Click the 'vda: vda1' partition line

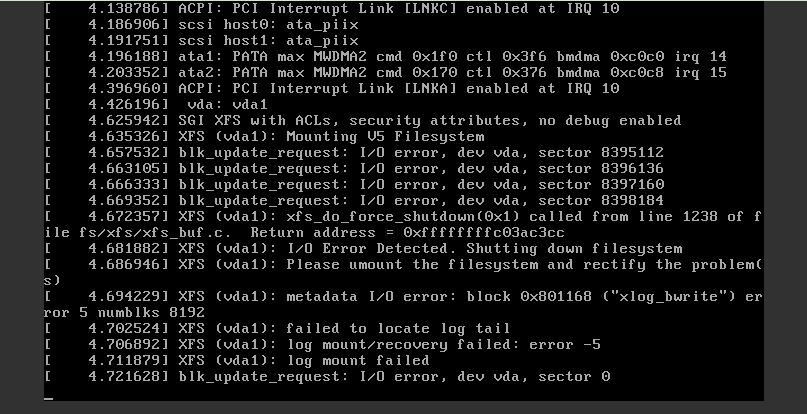tap(156, 105)
